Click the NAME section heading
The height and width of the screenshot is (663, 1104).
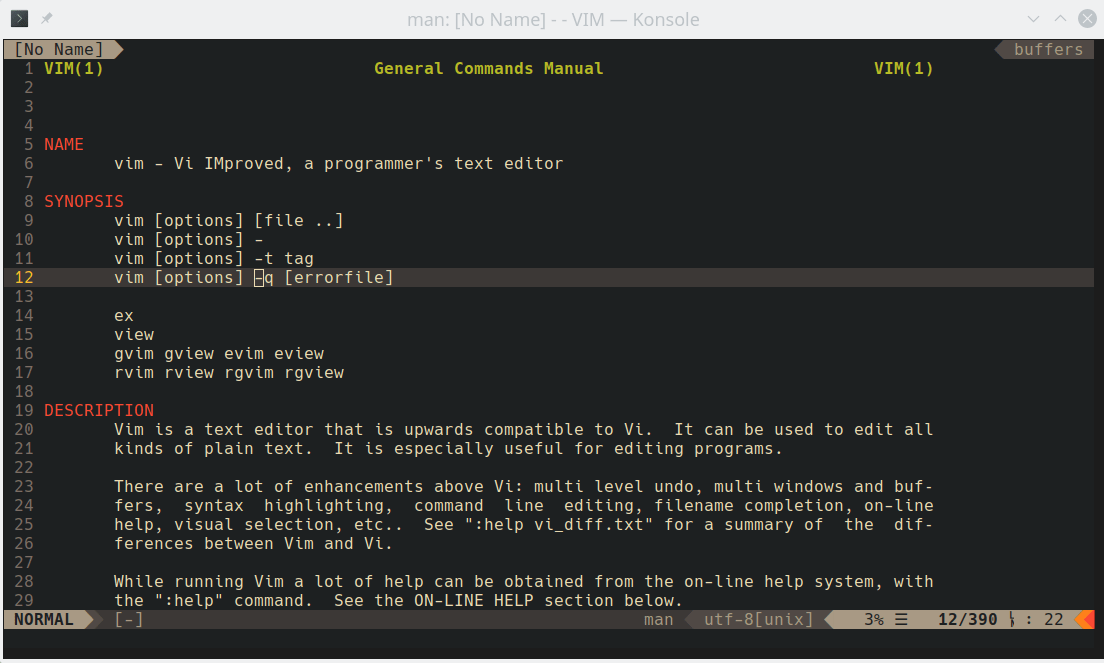(x=63, y=144)
